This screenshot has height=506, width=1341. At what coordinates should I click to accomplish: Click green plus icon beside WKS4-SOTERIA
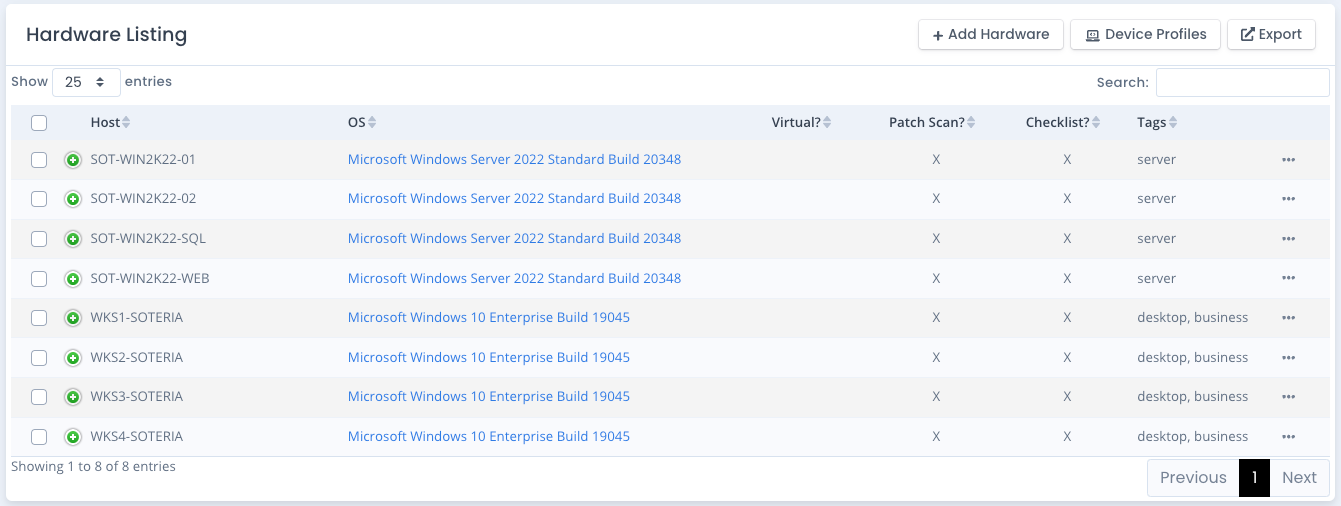point(73,437)
